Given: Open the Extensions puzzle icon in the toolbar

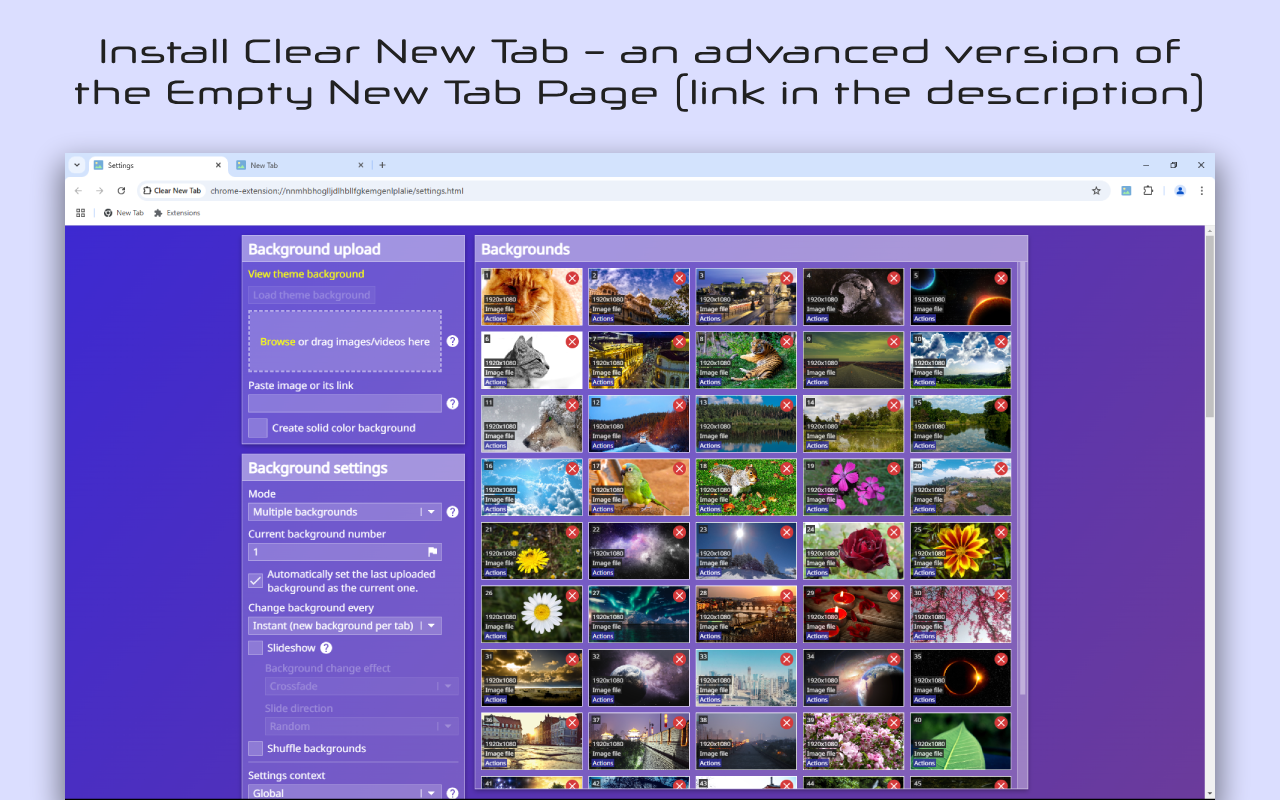Looking at the screenshot, I should click(1148, 190).
